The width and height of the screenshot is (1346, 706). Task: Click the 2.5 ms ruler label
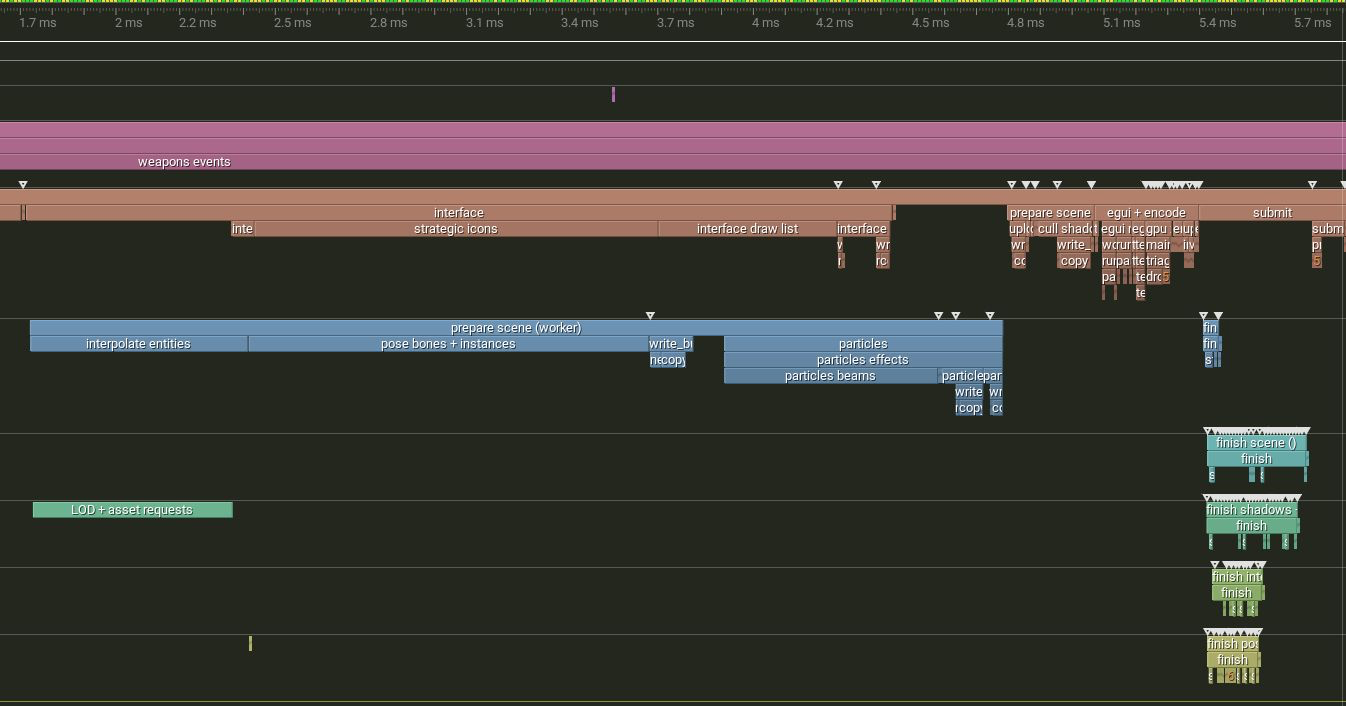pos(293,23)
